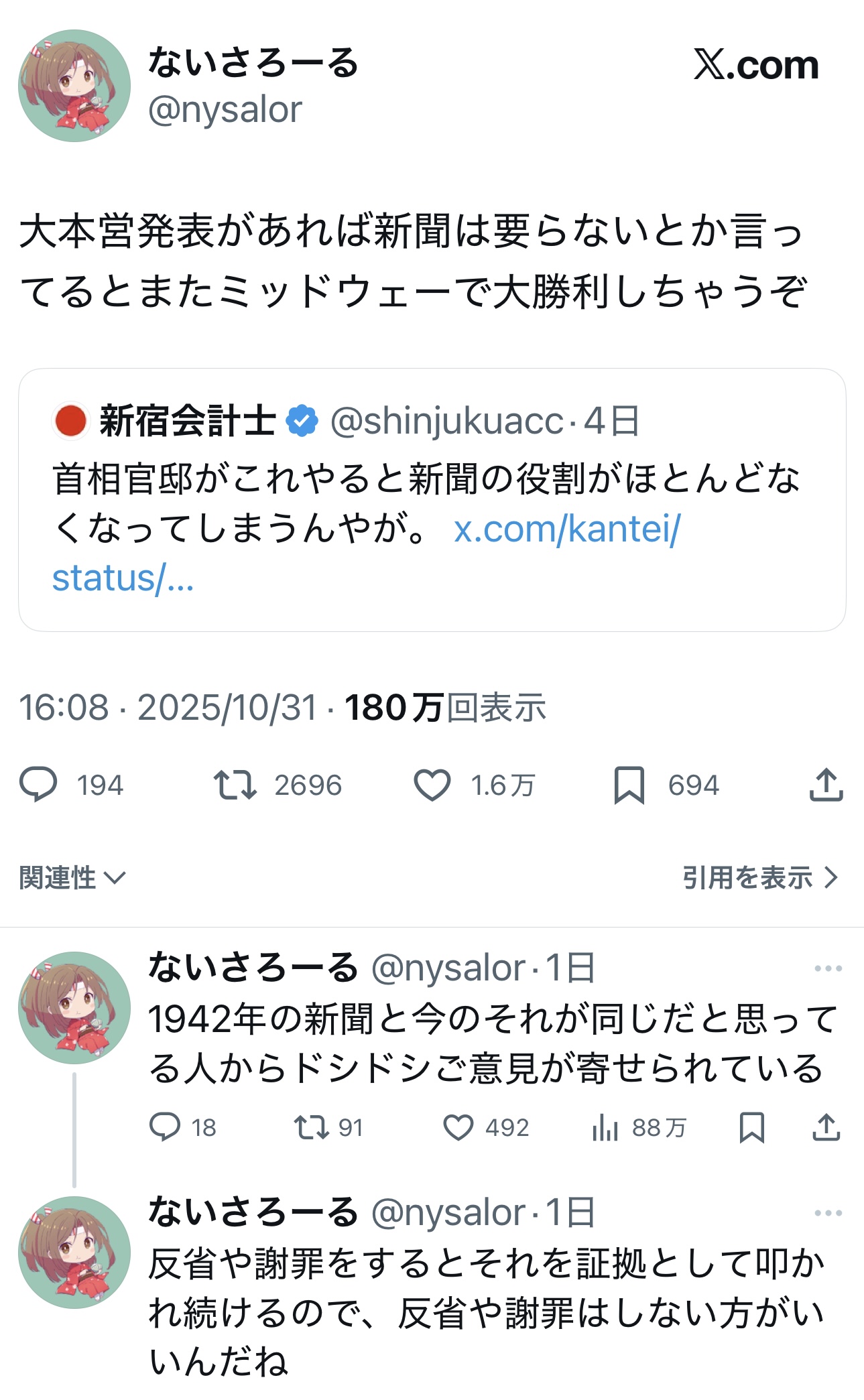This screenshot has width=864, height=1400.
Task: Bookmark the 1942年の新聞 reply
Action: click(751, 1127)
